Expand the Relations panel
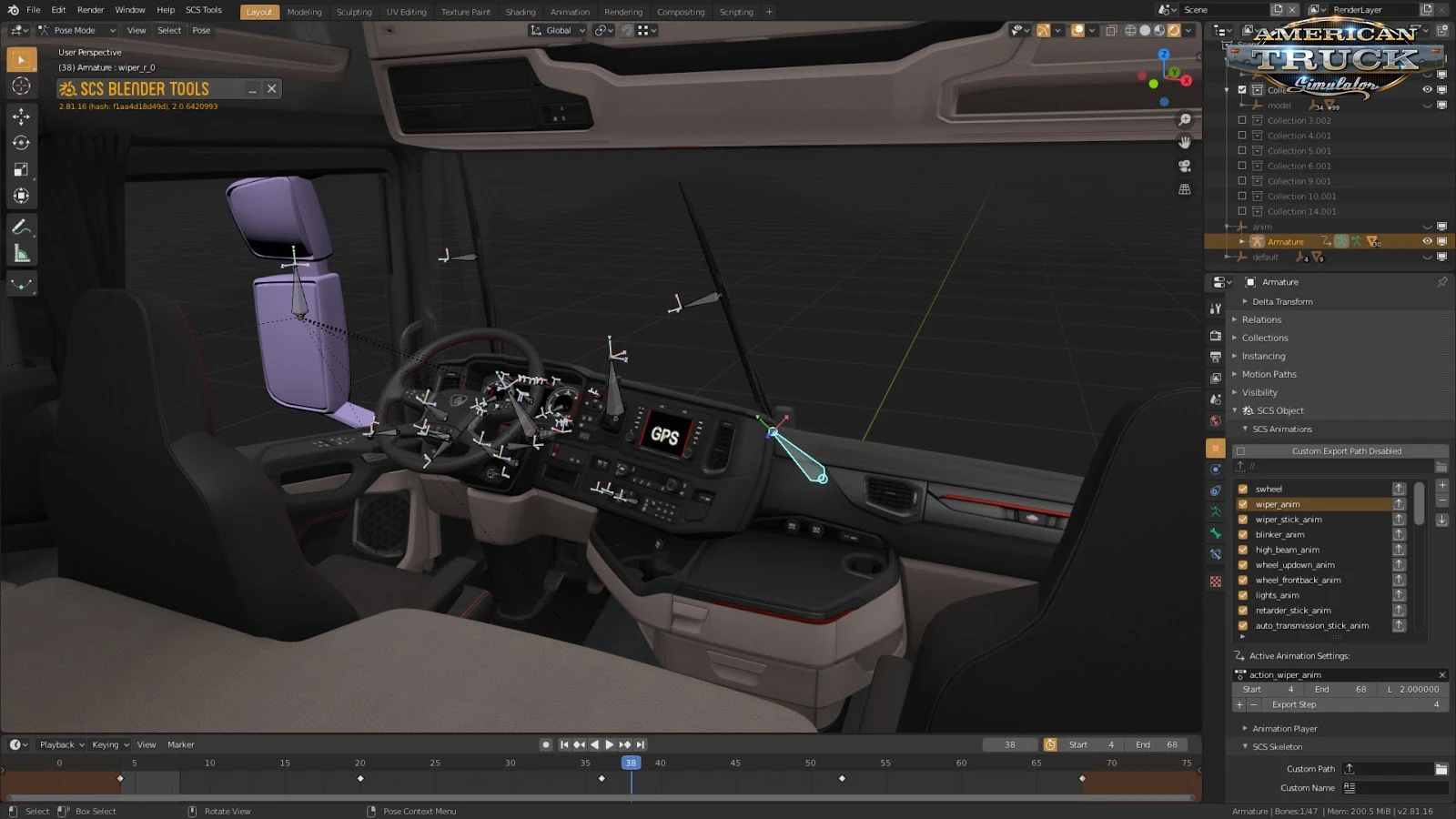 [x=1260, y=319]
